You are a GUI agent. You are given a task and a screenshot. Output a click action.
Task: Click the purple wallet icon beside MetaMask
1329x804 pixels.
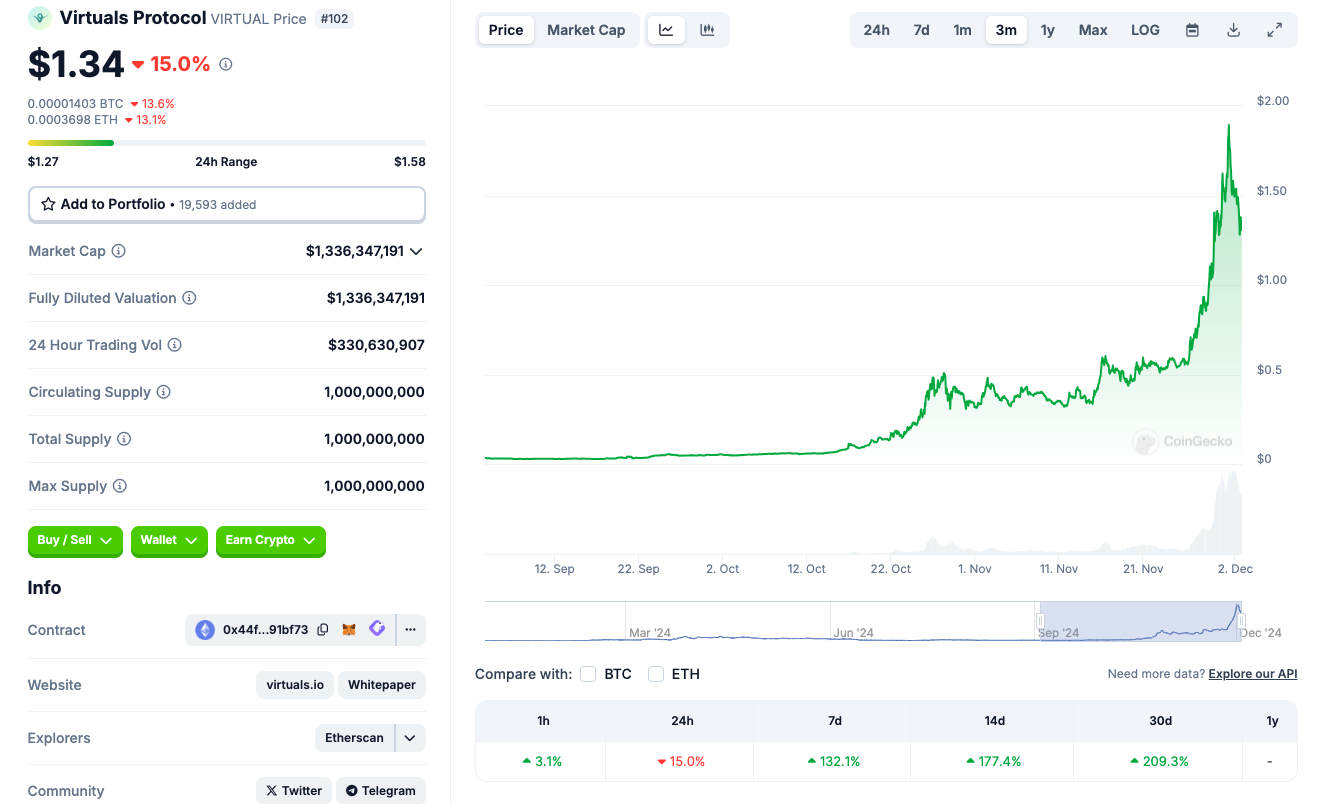377,629
